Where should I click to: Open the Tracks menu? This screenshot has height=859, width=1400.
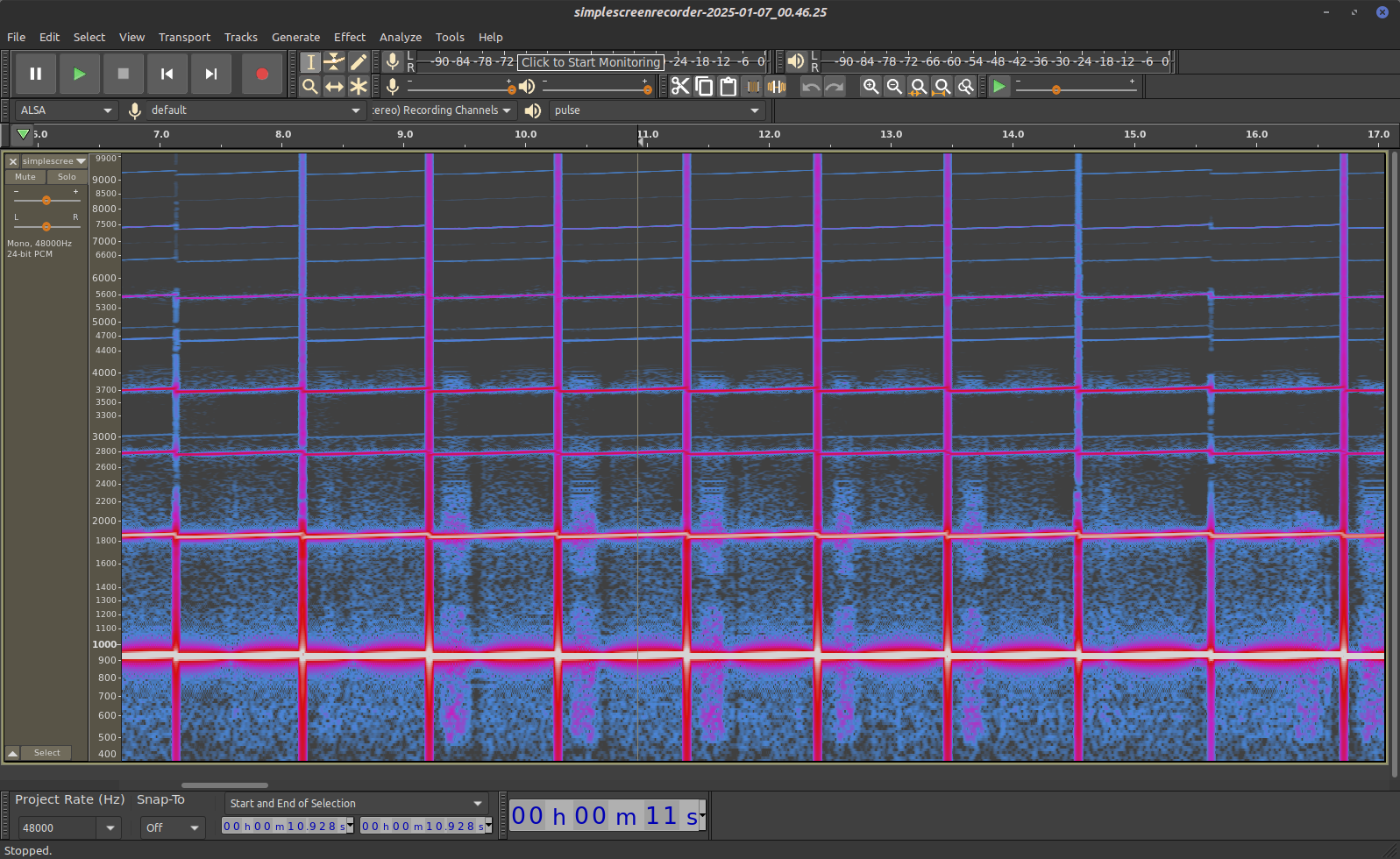(241, 37)
